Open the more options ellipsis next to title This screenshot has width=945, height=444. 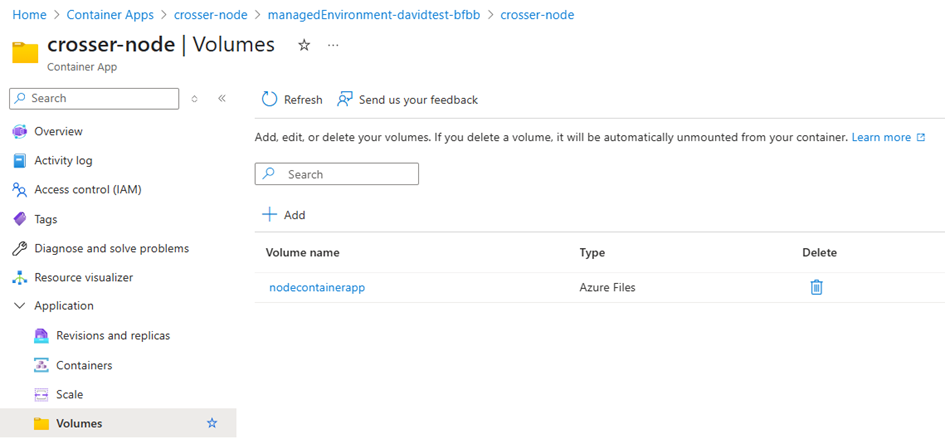pyautogui.click(x=333, y=45)
